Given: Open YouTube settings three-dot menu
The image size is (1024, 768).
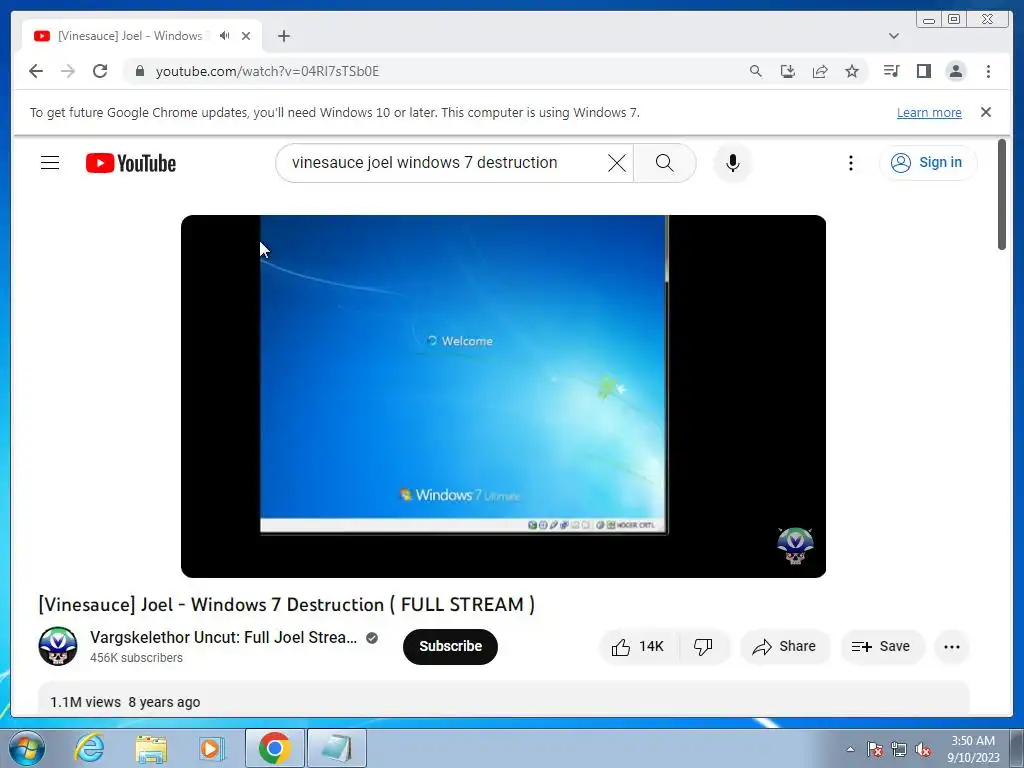Looking at the screenshot, I should [850, 163].
